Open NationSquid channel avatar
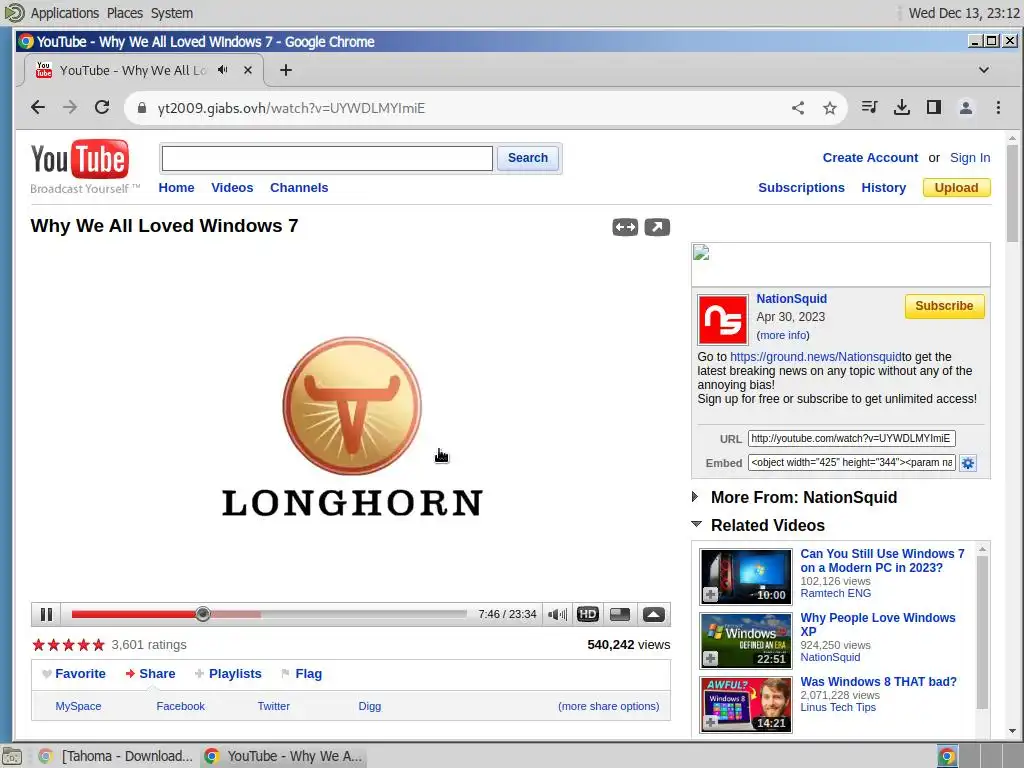Image resolution: width=1024 pixels, height=768 pixels. coord(722,320)
